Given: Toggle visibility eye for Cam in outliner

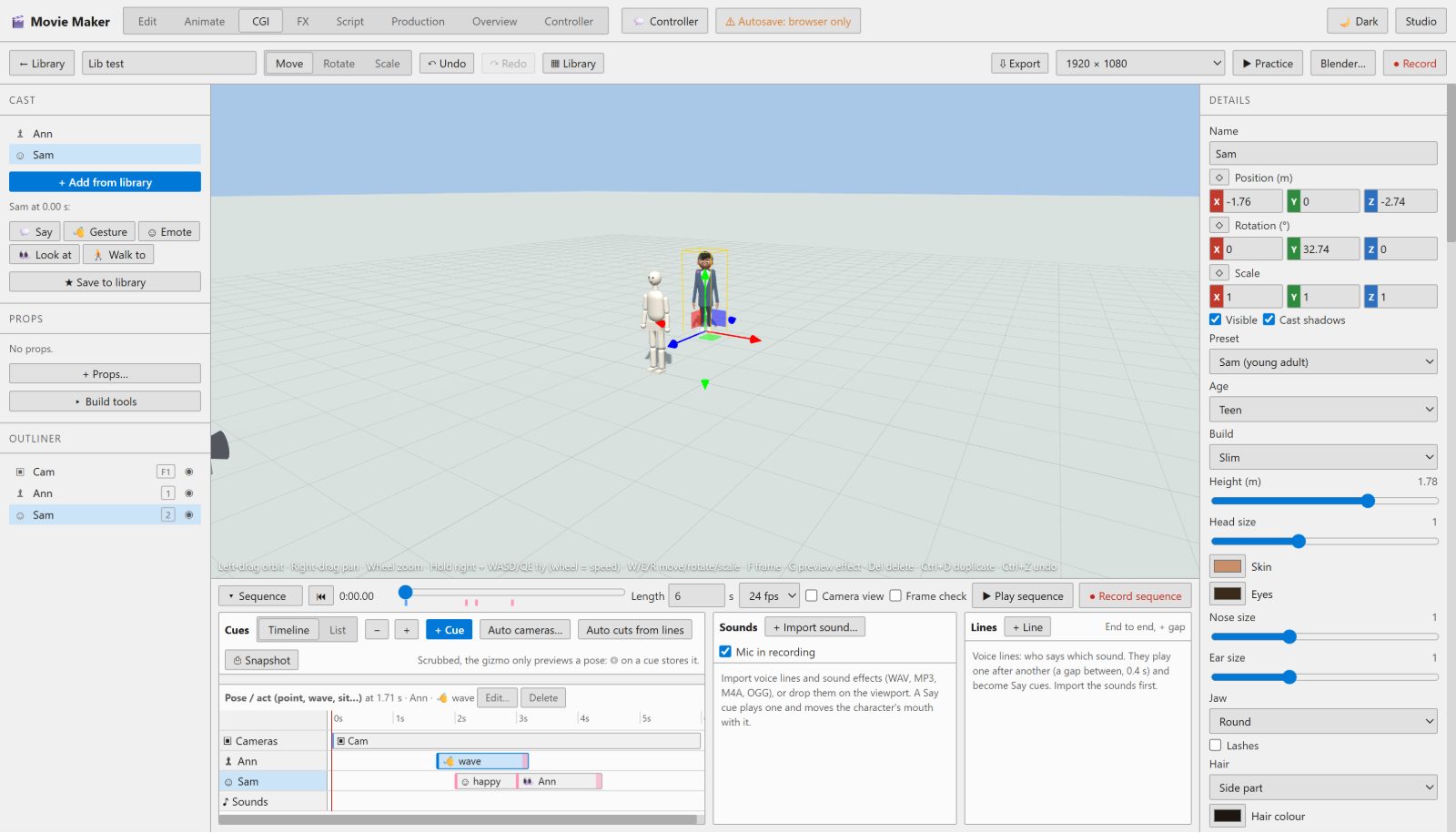Looking at the screenshot, I should point(189,472).
